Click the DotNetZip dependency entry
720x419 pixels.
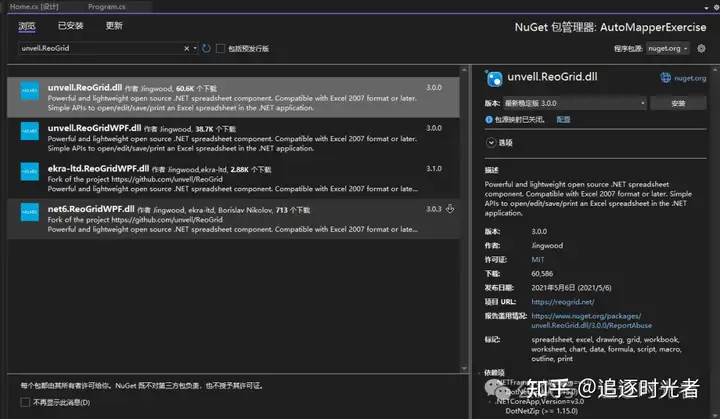pos(542,411)
